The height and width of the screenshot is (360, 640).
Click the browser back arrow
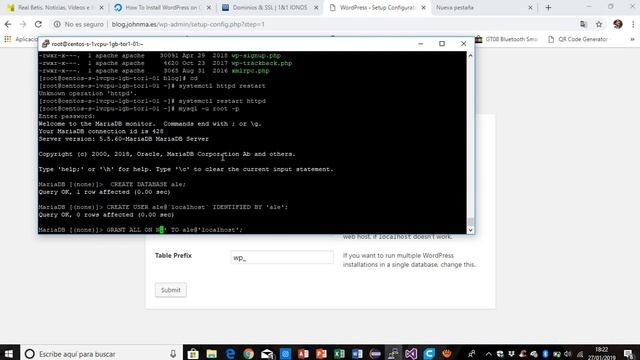coord(8,24)
